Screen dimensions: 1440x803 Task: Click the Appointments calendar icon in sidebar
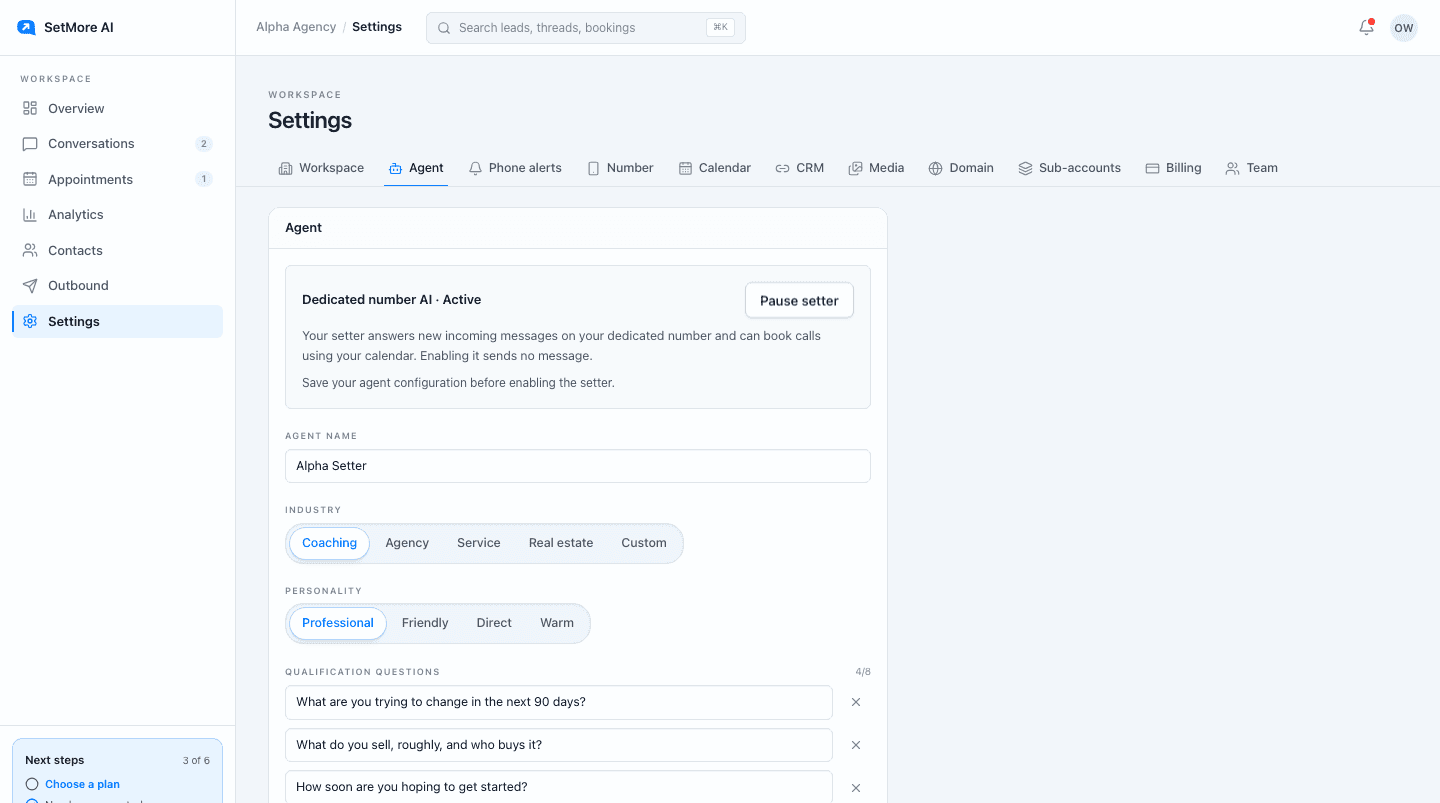[x=30, y=179]
